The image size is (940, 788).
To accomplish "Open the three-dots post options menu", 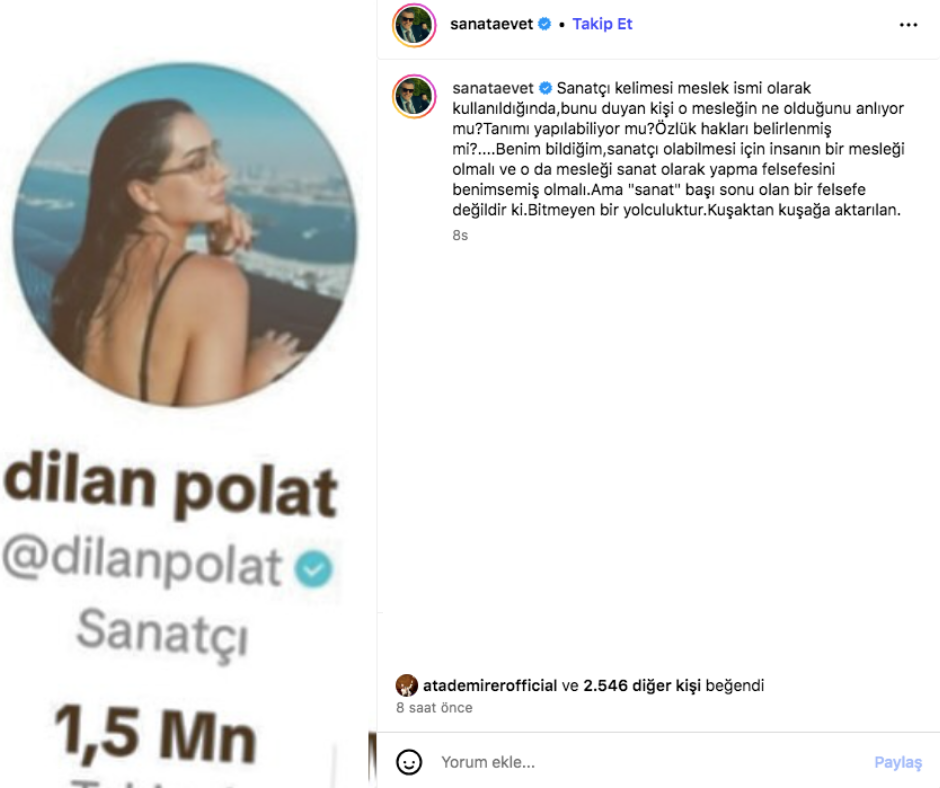I will point(908,25).
